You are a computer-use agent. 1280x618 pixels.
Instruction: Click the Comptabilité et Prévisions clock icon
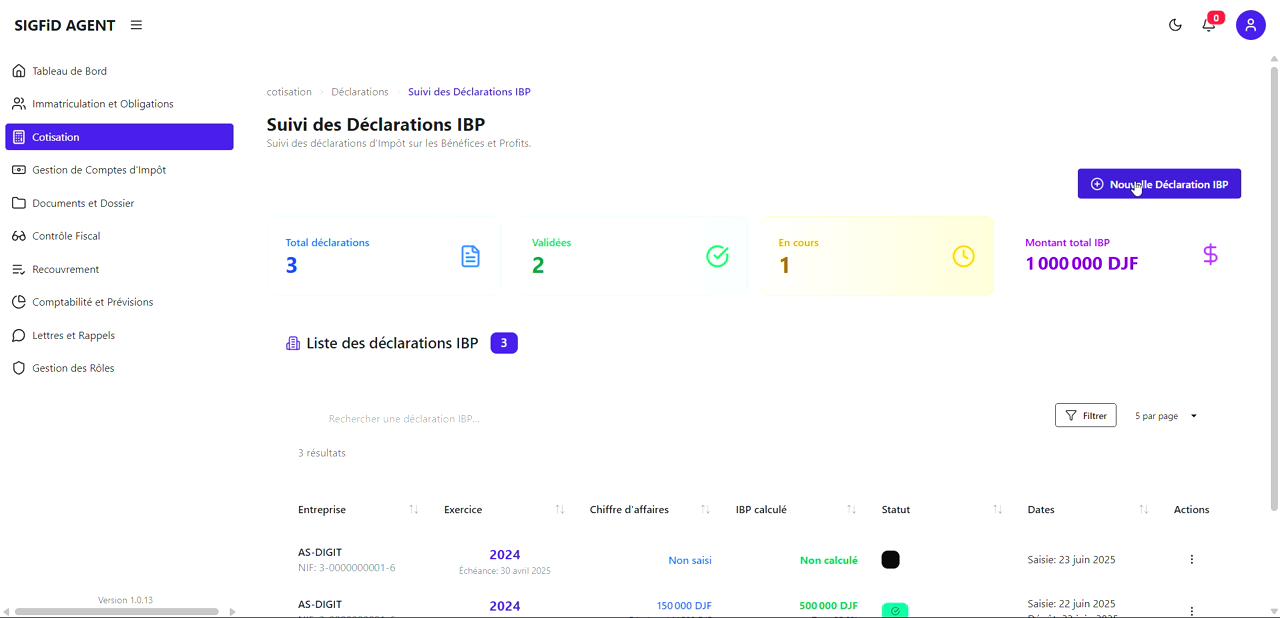[18, 302]
